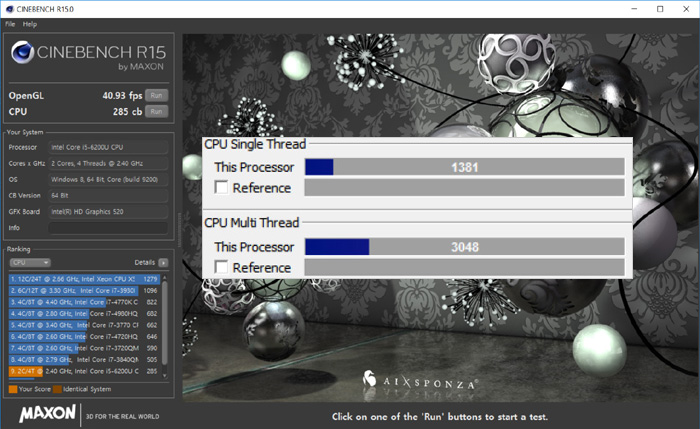This screenshot has width=700, height=429.
Task: Click the Info input field
Action: (x=108, y=228)
